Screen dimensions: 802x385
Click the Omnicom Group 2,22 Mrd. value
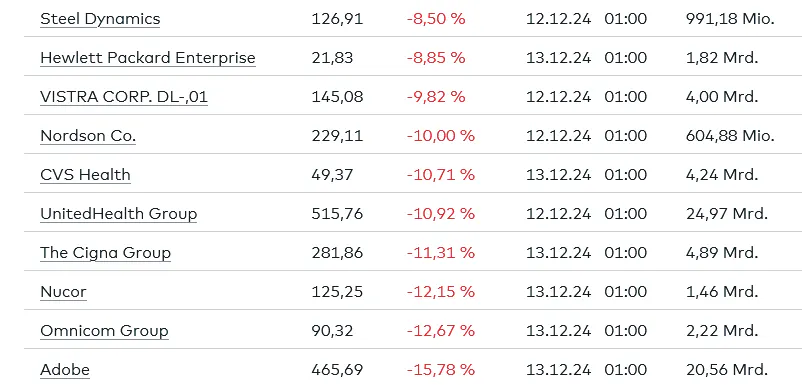tap(722, 330)
